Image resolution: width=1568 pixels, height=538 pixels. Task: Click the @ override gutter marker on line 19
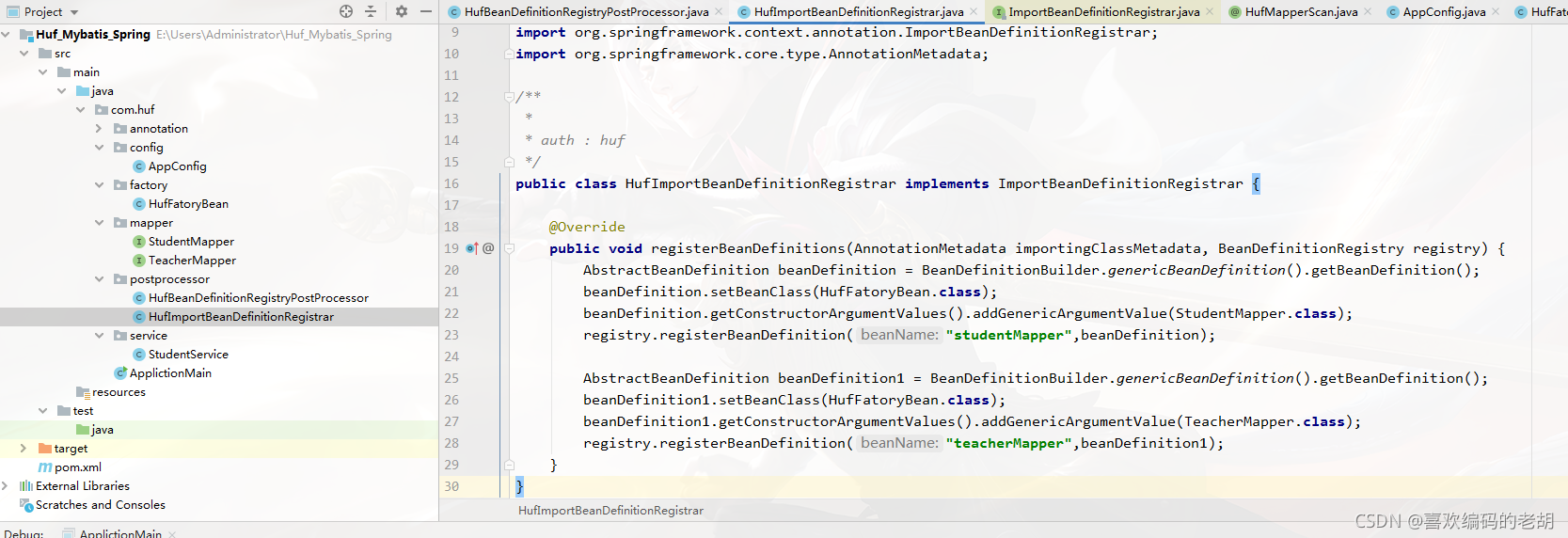pyautogui.click(x=488, y=248)
